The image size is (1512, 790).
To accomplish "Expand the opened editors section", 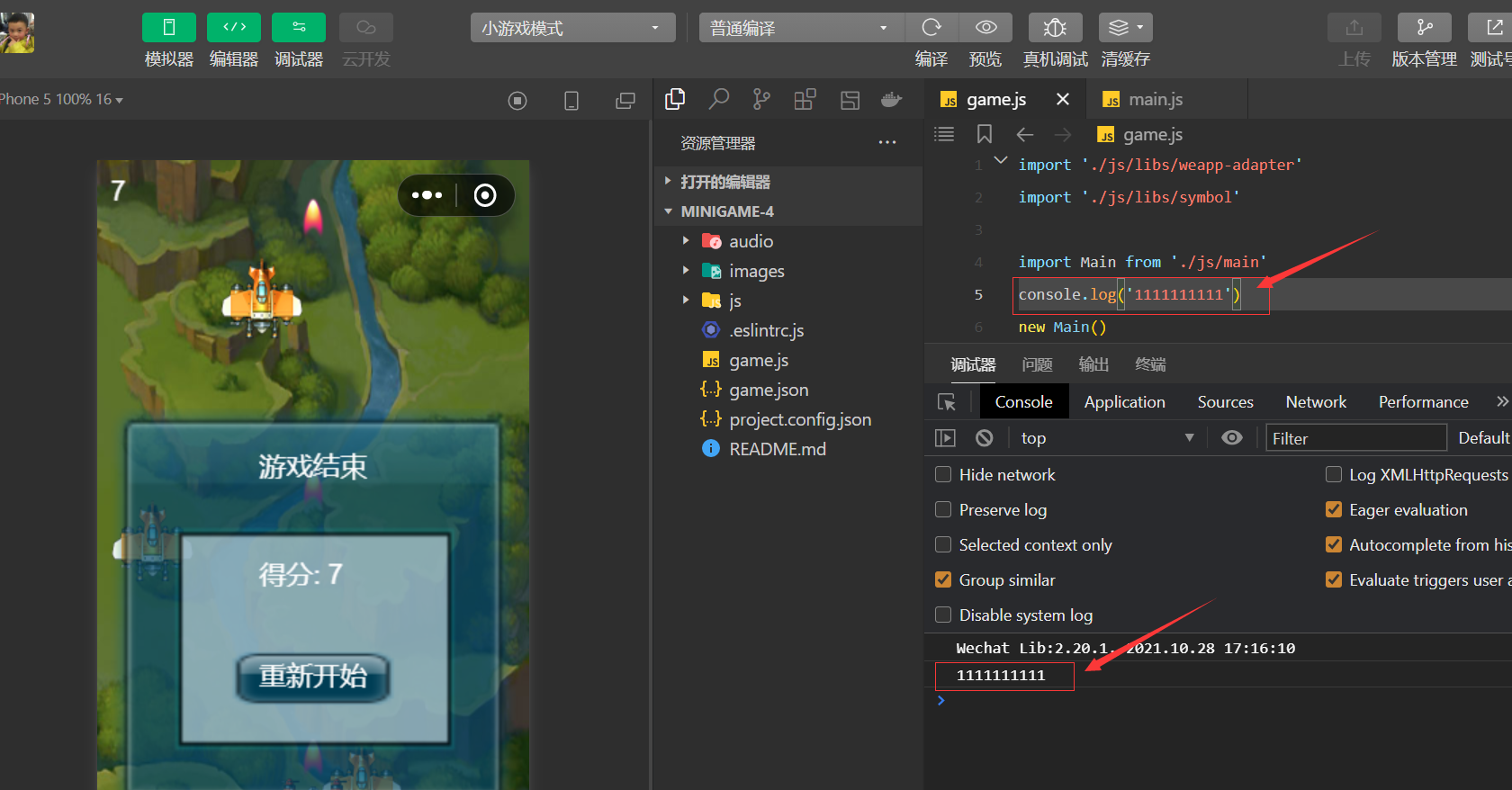I will click(x=668, y=181).
